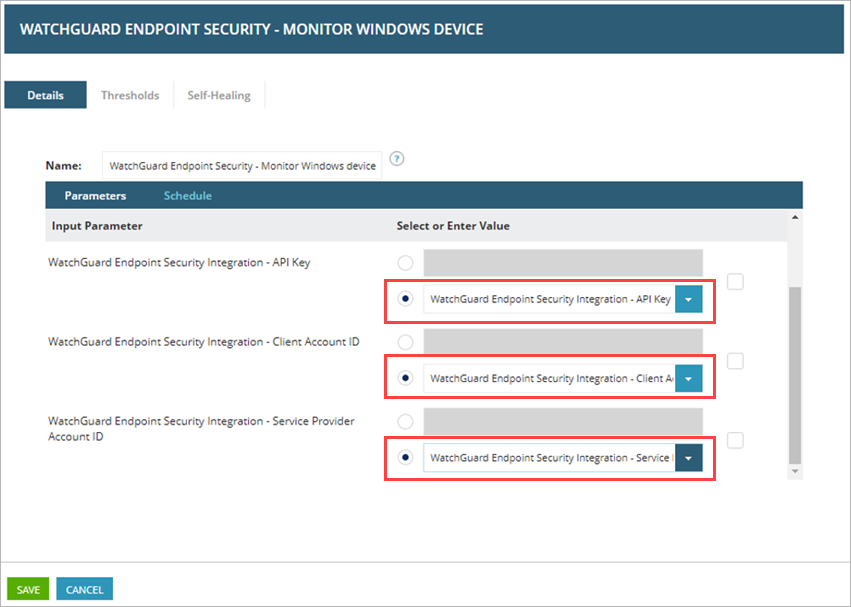Expand the API Key integration combo box
This screenshot has width=851, height=607.
(688, 299)
